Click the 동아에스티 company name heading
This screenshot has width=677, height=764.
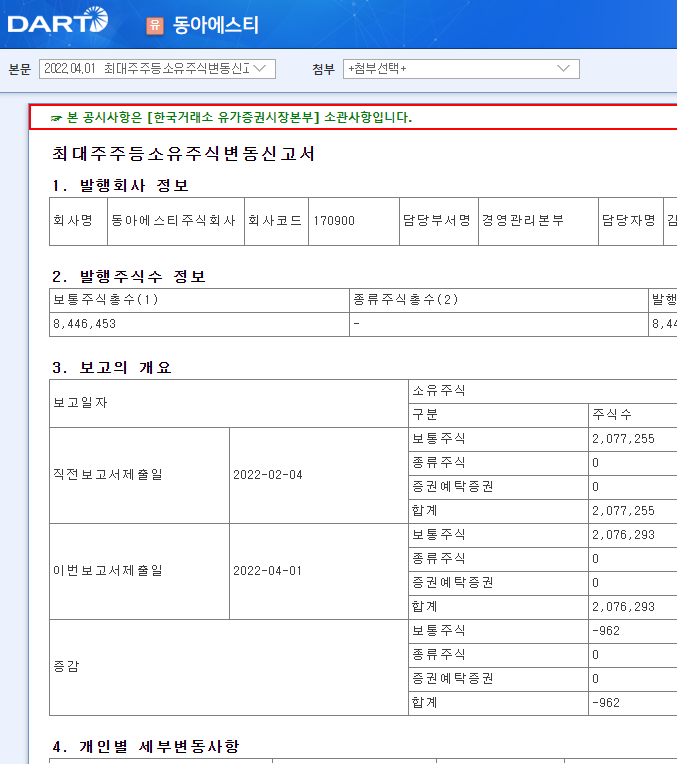215,25
